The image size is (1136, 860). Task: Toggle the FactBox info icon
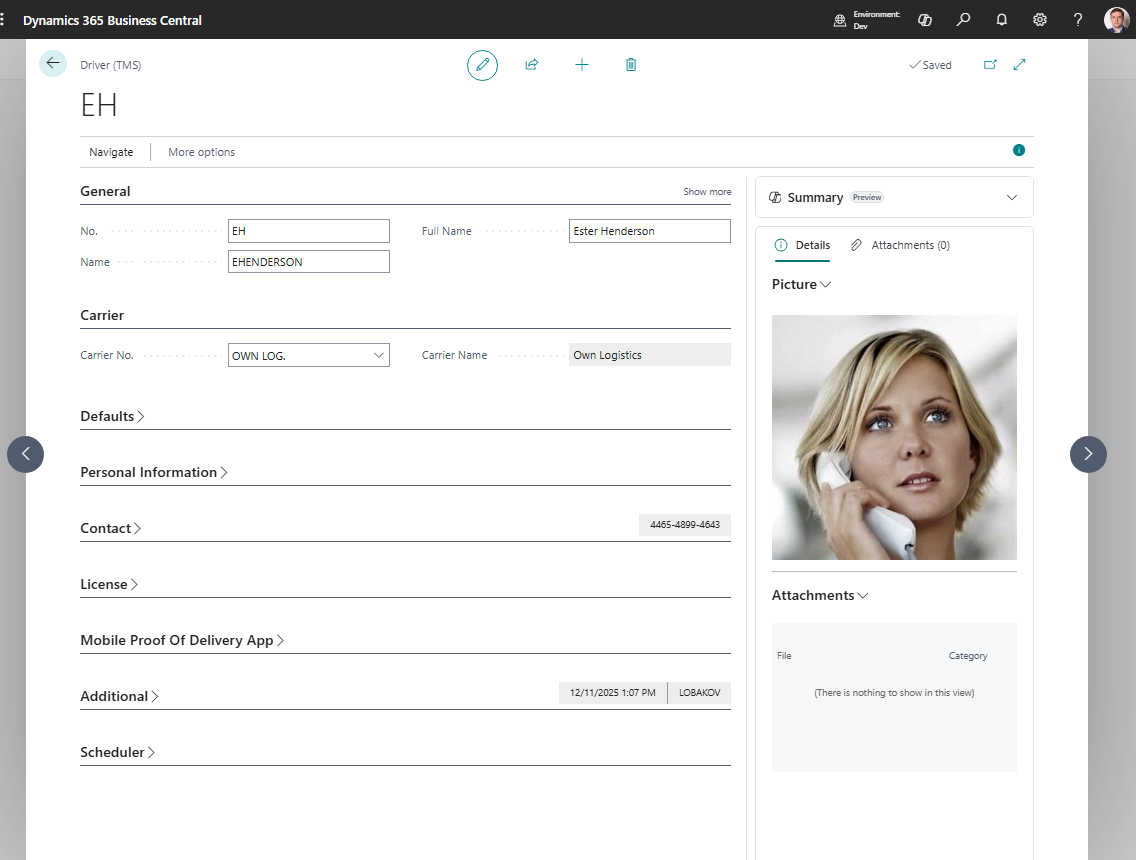tap(1019, 150)
